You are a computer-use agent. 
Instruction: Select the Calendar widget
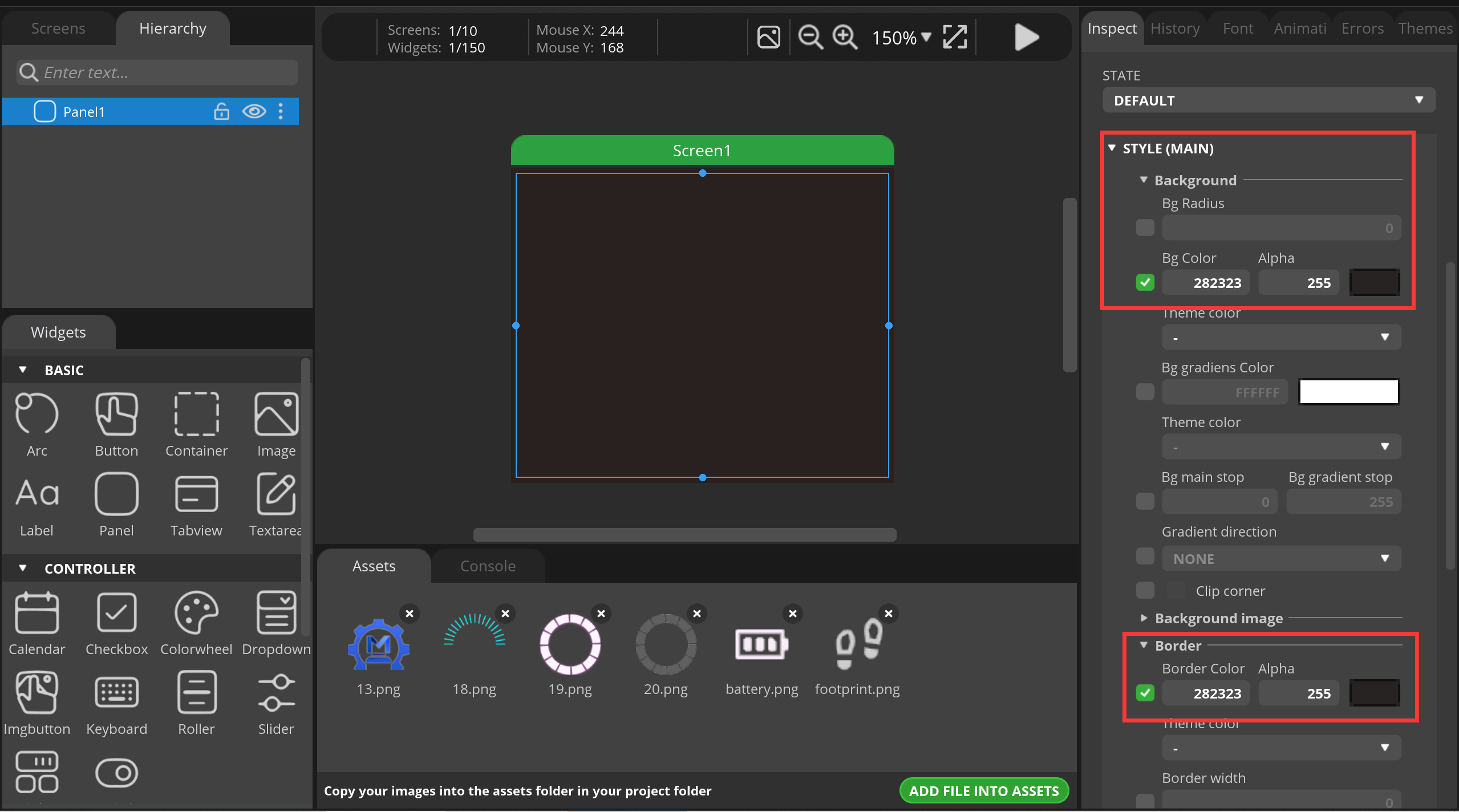pyautogui.click(x=37, y=623)
